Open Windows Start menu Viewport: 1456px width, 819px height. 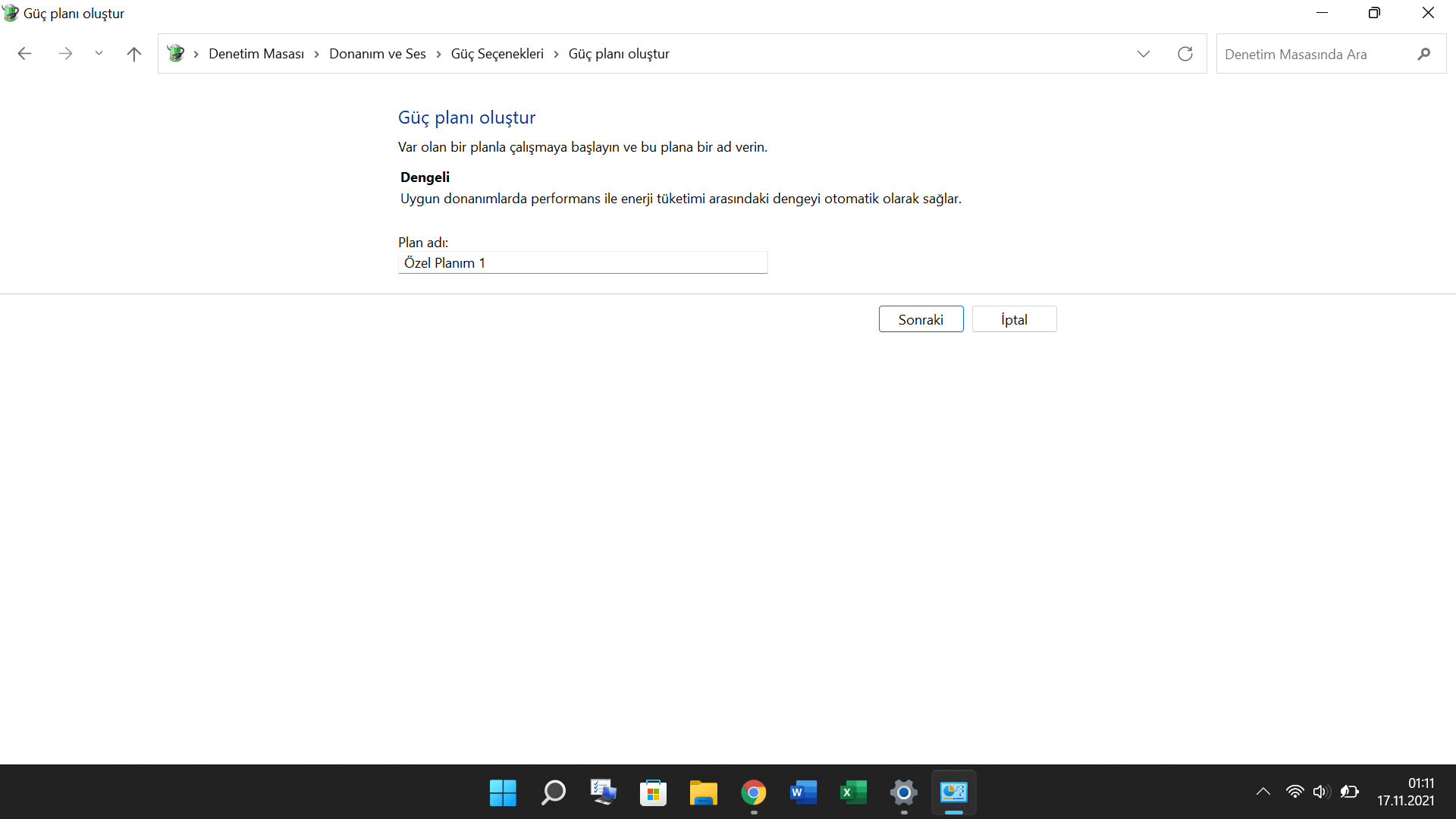click(503, 792)
